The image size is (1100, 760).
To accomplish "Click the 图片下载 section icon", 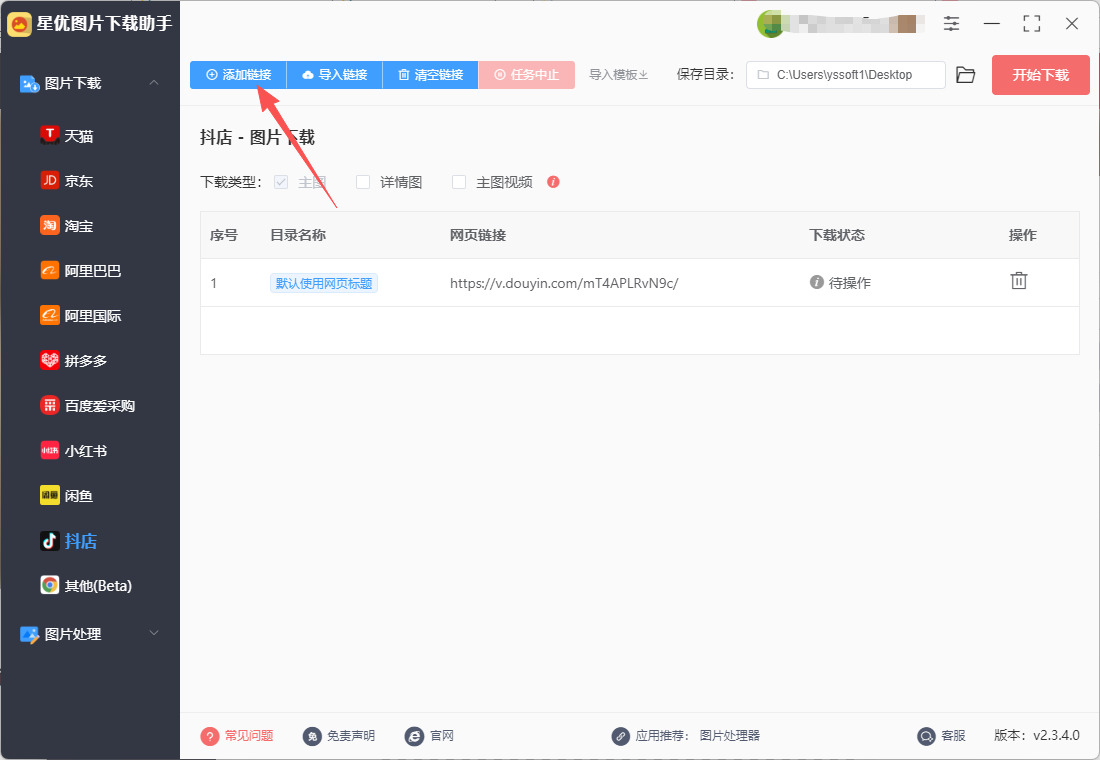I will pos(29,84).
